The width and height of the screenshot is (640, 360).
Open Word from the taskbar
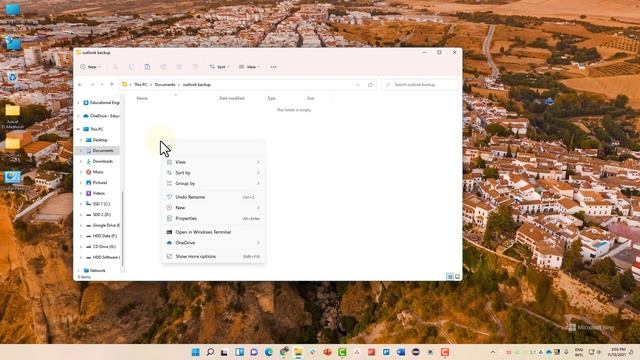click(x=401, y=352)
